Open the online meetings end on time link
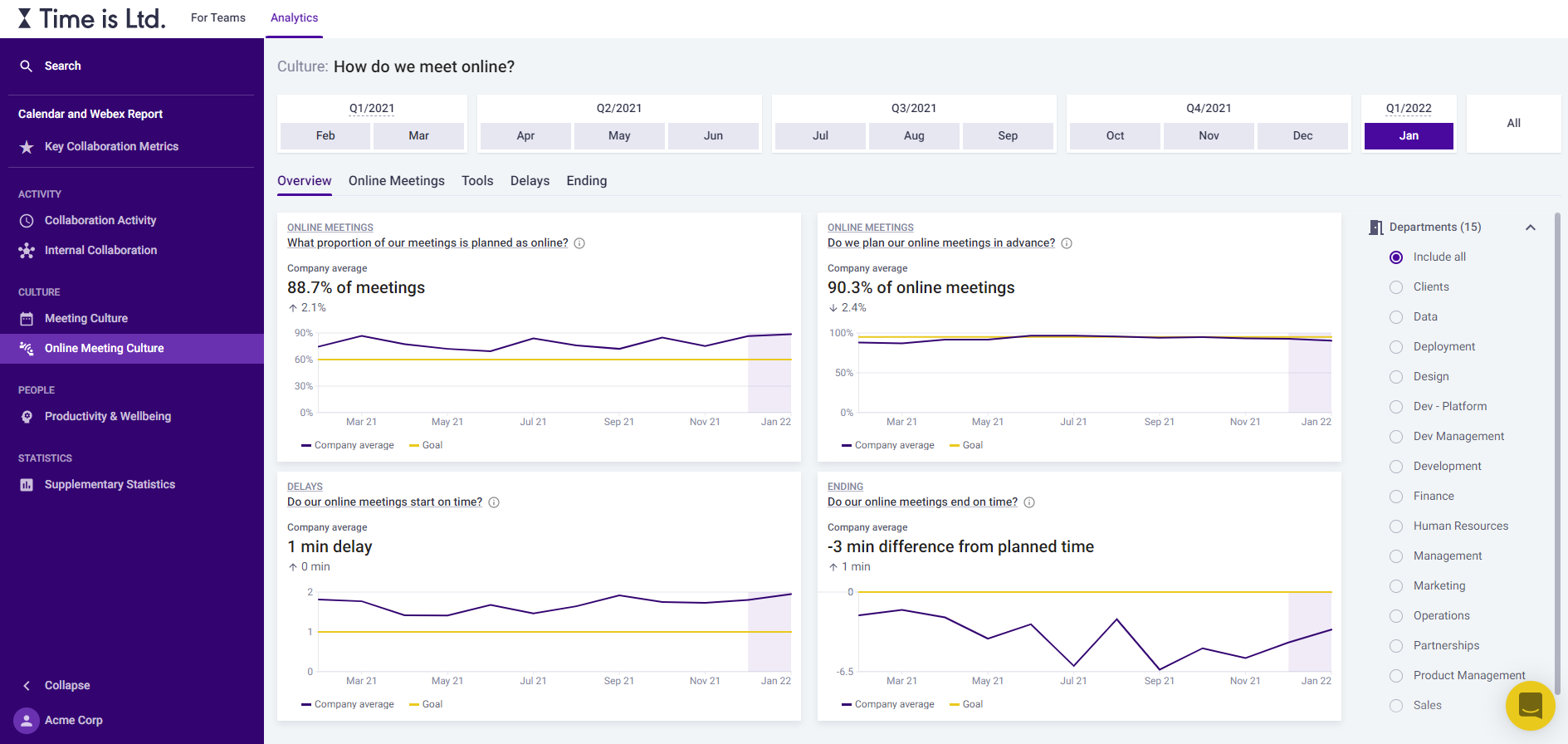1568x744 pixels. click(x=922, y=502)
